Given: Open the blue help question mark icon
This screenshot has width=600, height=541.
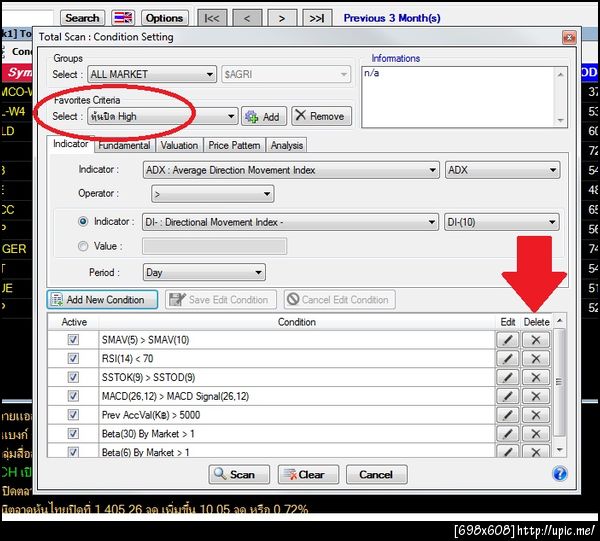Looking at the screenshot, I should 559,474.
